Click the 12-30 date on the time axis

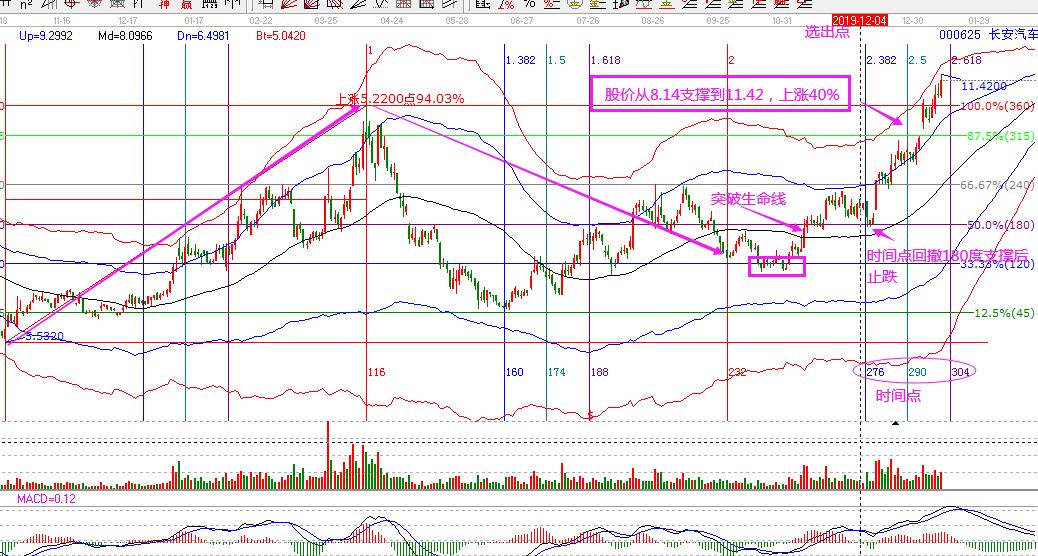click(912, 19)
